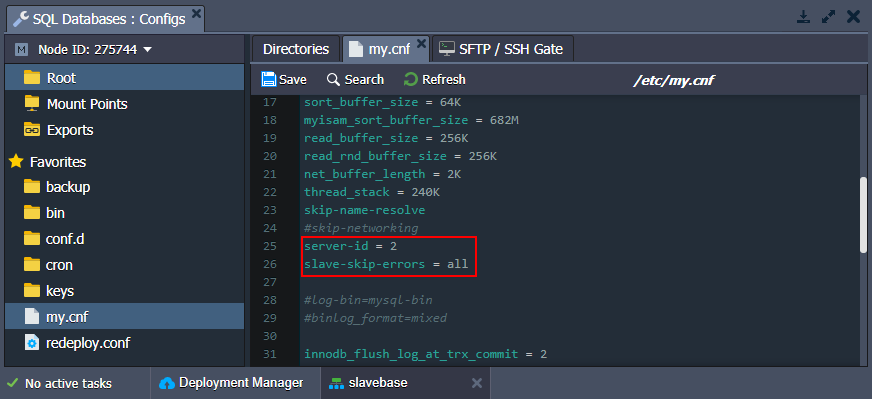Select the Root folder
Screen dimensions: 872x399
coord(125,78)
